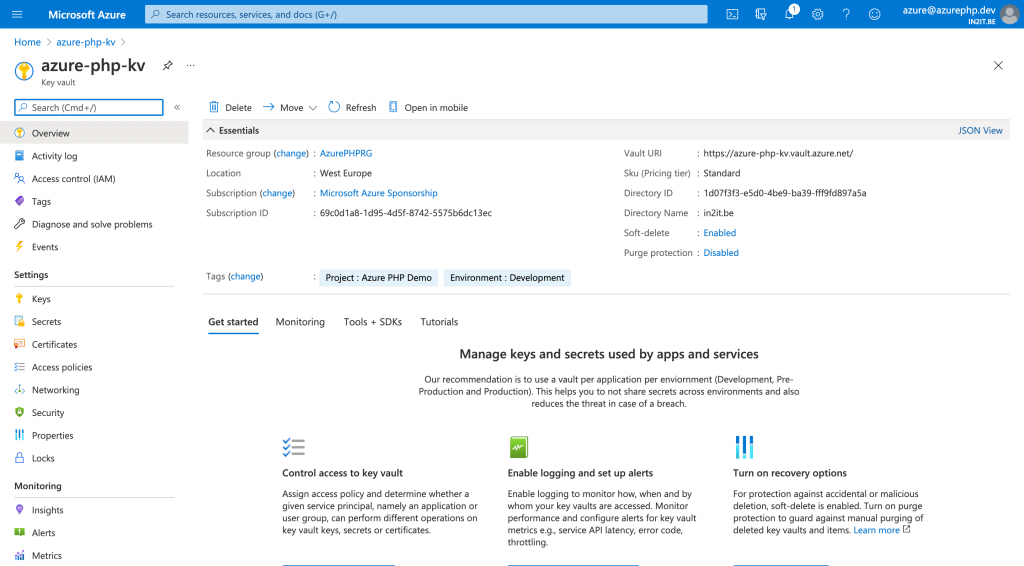Click the Environment : Development tag
The height and width of the screenshot is (566, 1024).
tap(507, 277)
